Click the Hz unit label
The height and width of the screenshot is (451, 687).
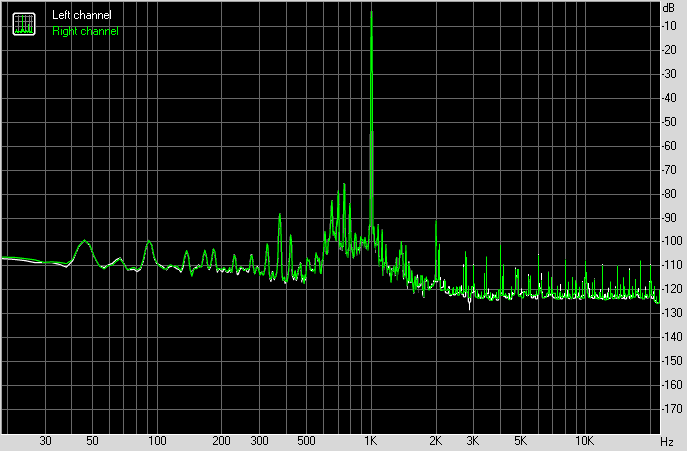667,441
